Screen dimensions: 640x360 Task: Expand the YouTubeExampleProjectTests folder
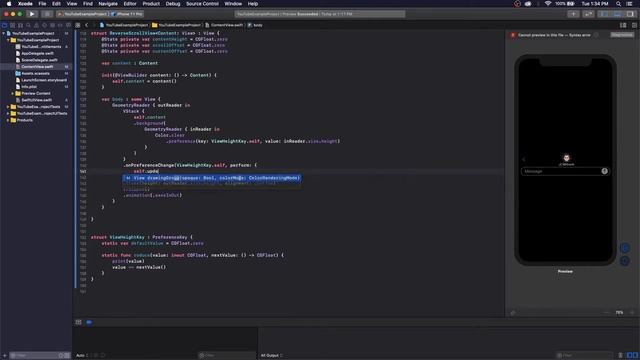(x=8, y=107)
